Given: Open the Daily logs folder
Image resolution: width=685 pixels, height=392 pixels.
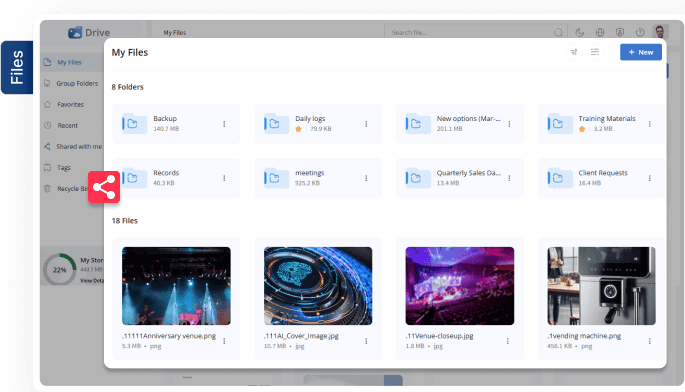Looking at the screenshot, I should [318, 124].
